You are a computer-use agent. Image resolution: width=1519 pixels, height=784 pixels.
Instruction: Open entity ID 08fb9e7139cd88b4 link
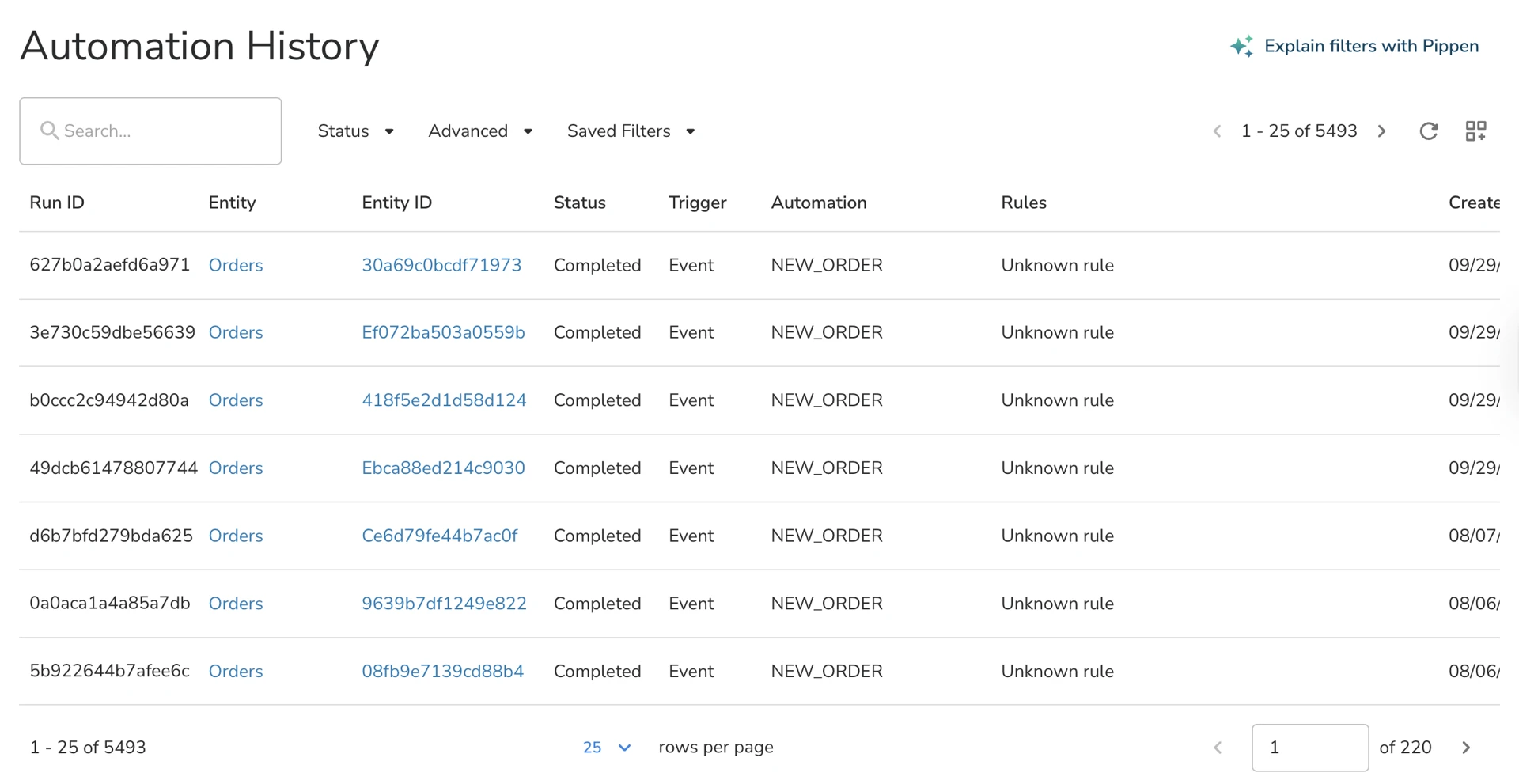point(442,671)
